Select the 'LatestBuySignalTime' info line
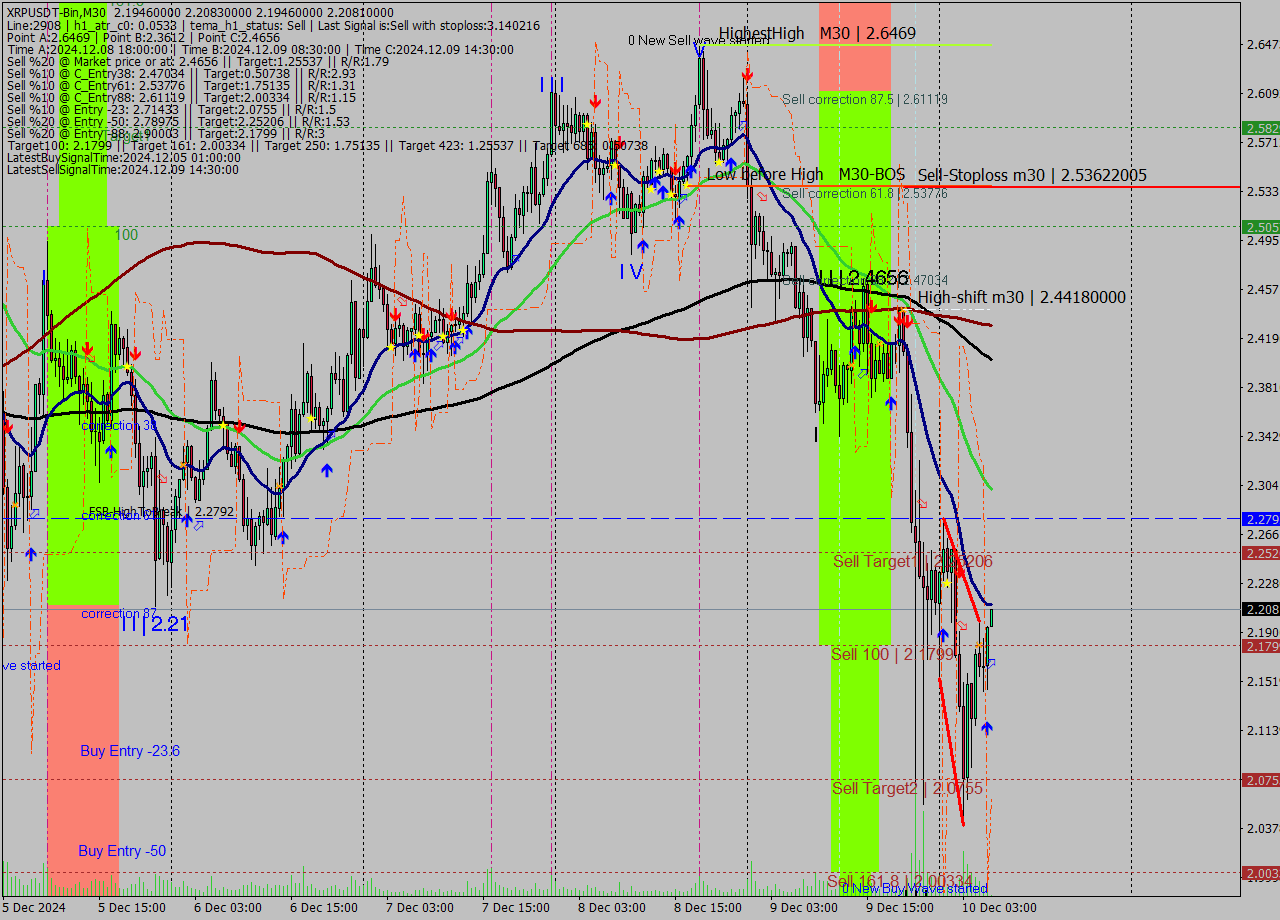The width and height of the screenshot is (1280, 920). 124,157
